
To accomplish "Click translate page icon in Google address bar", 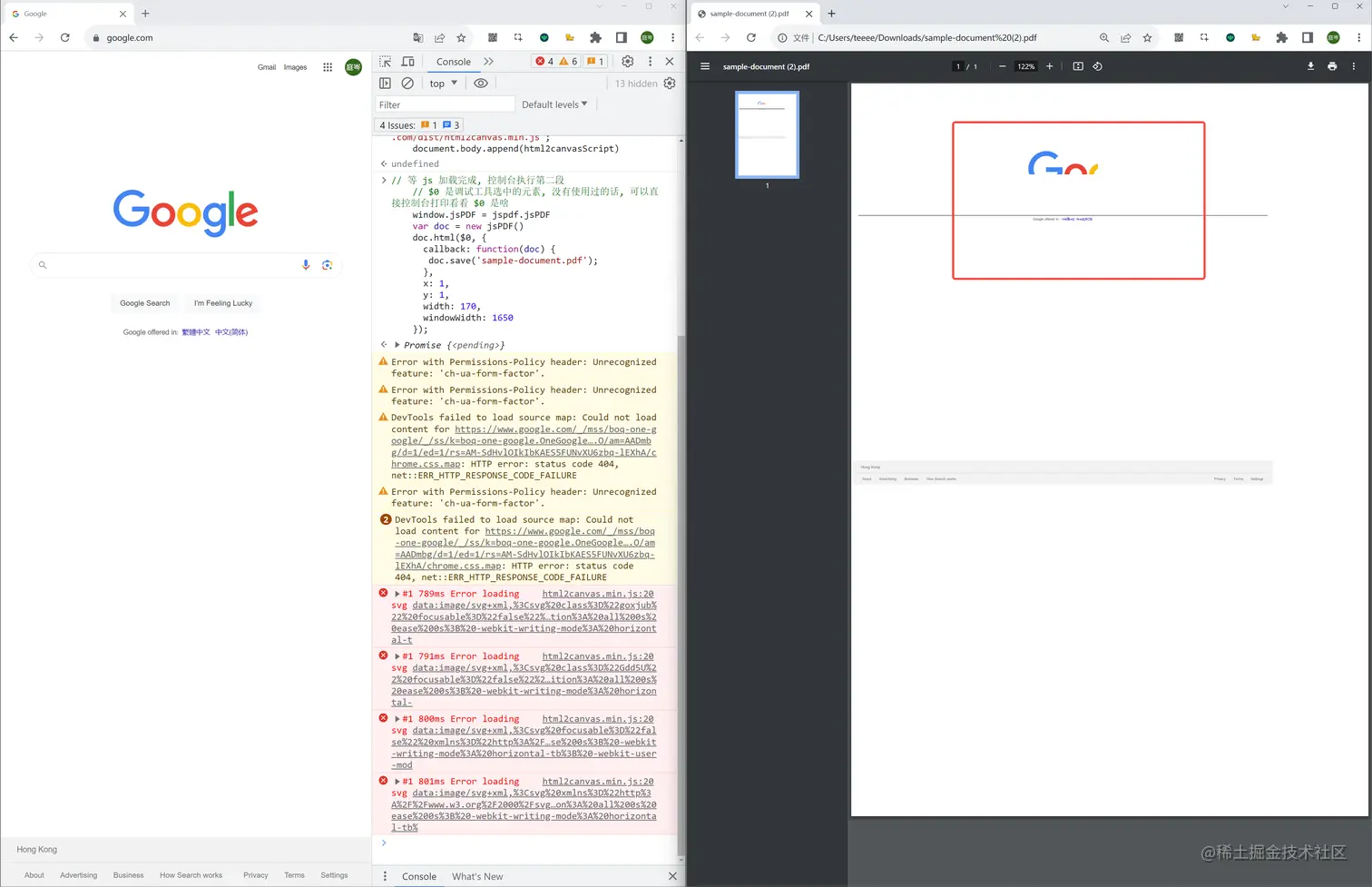I will (417, 37).
